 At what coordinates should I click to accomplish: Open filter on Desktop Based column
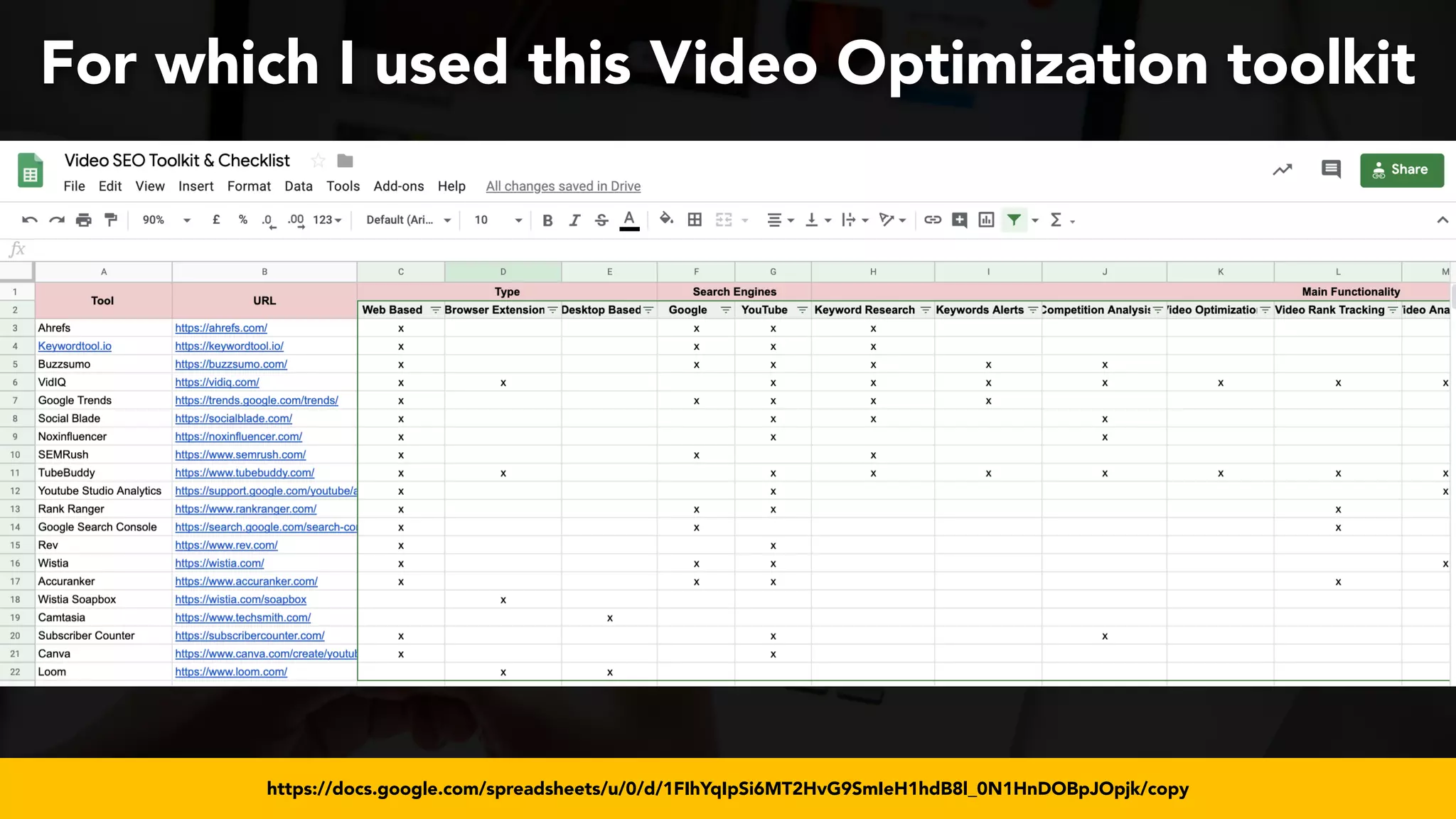[648, 310]
